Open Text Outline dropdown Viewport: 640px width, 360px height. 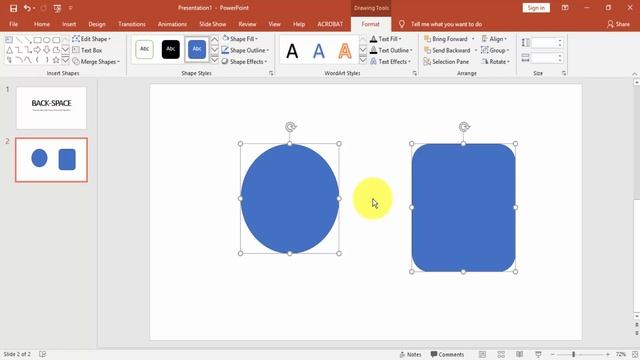click(x=391, y=50)
